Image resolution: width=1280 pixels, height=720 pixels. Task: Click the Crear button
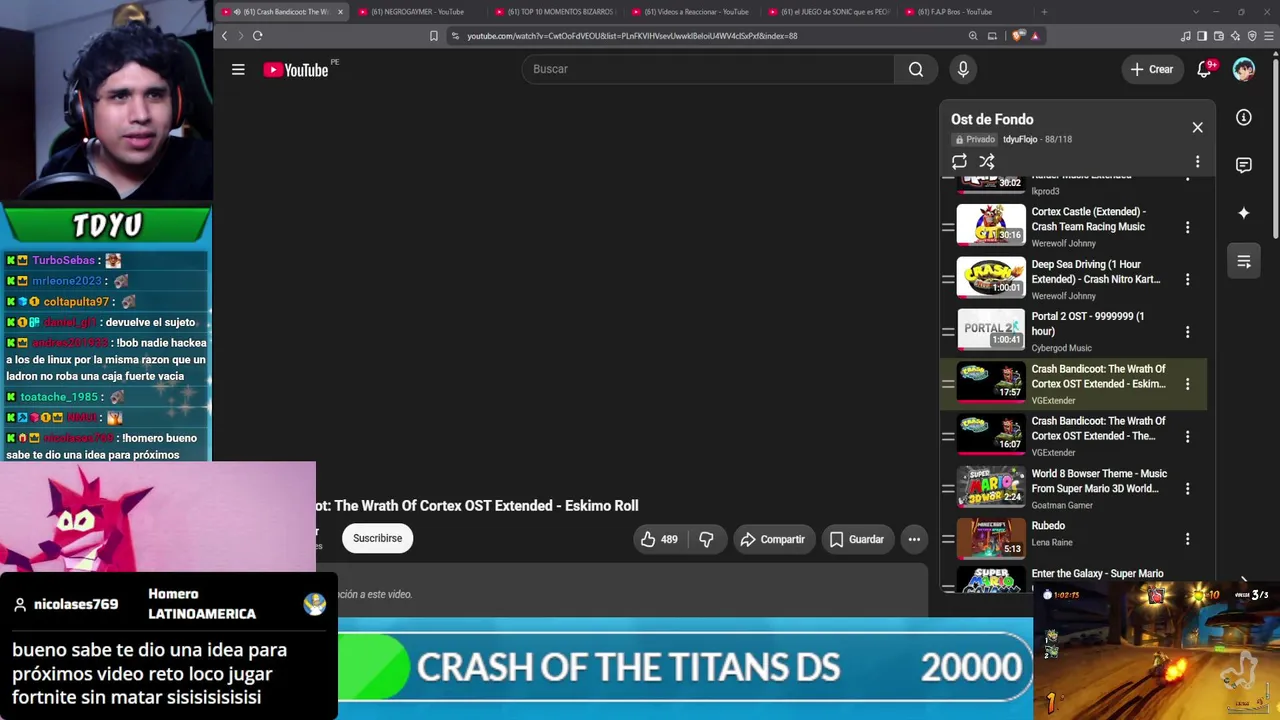pos(1152,69)
